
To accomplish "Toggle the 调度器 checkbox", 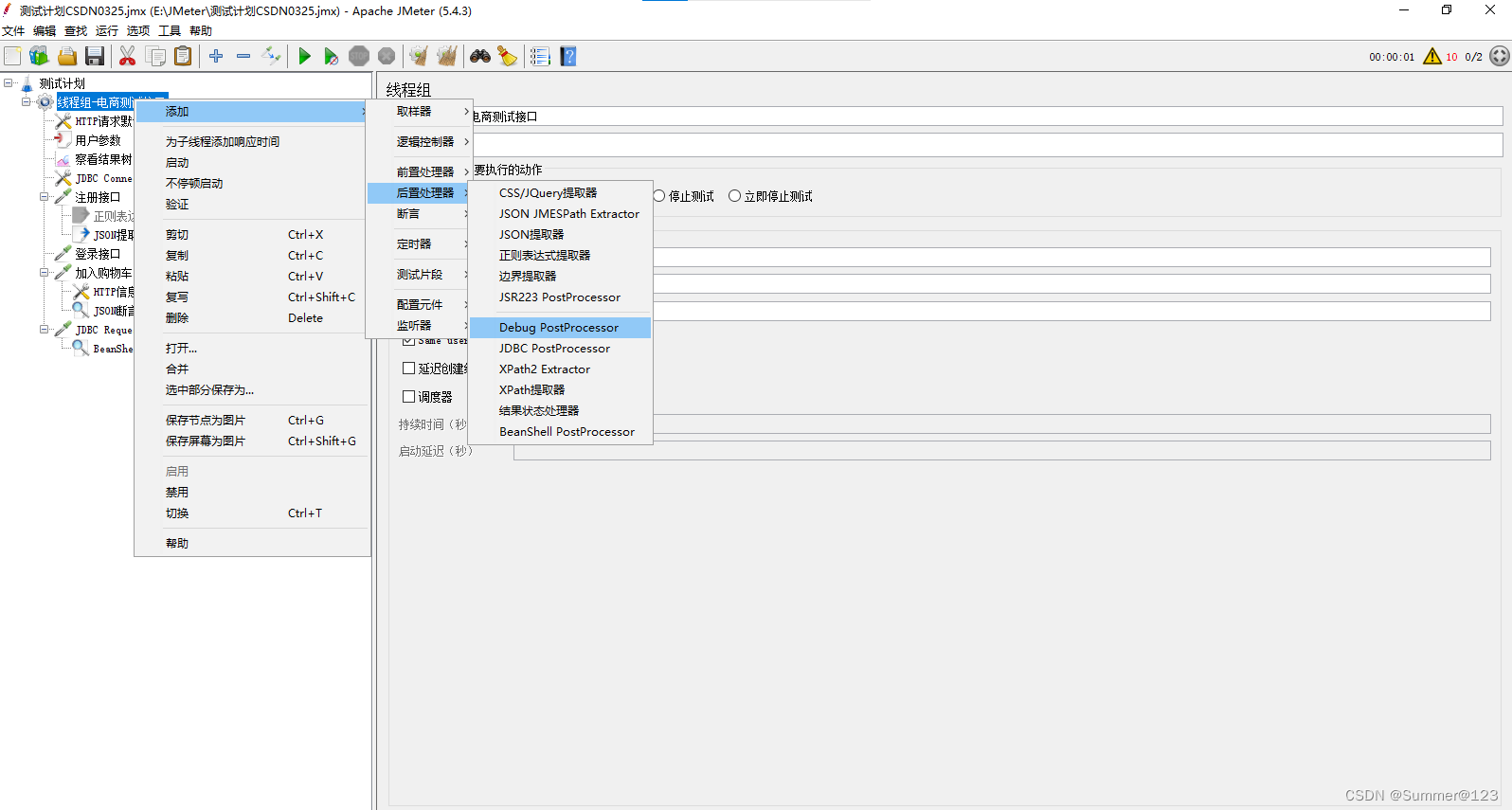I will (408, 397).
